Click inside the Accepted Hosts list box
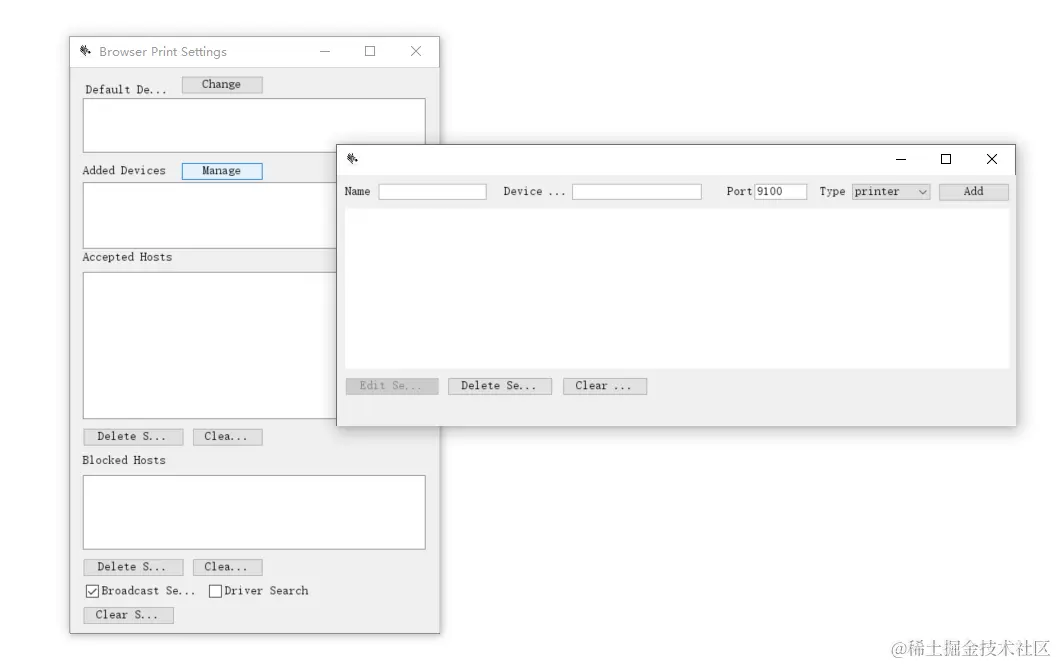 click(x=210, y=345)
